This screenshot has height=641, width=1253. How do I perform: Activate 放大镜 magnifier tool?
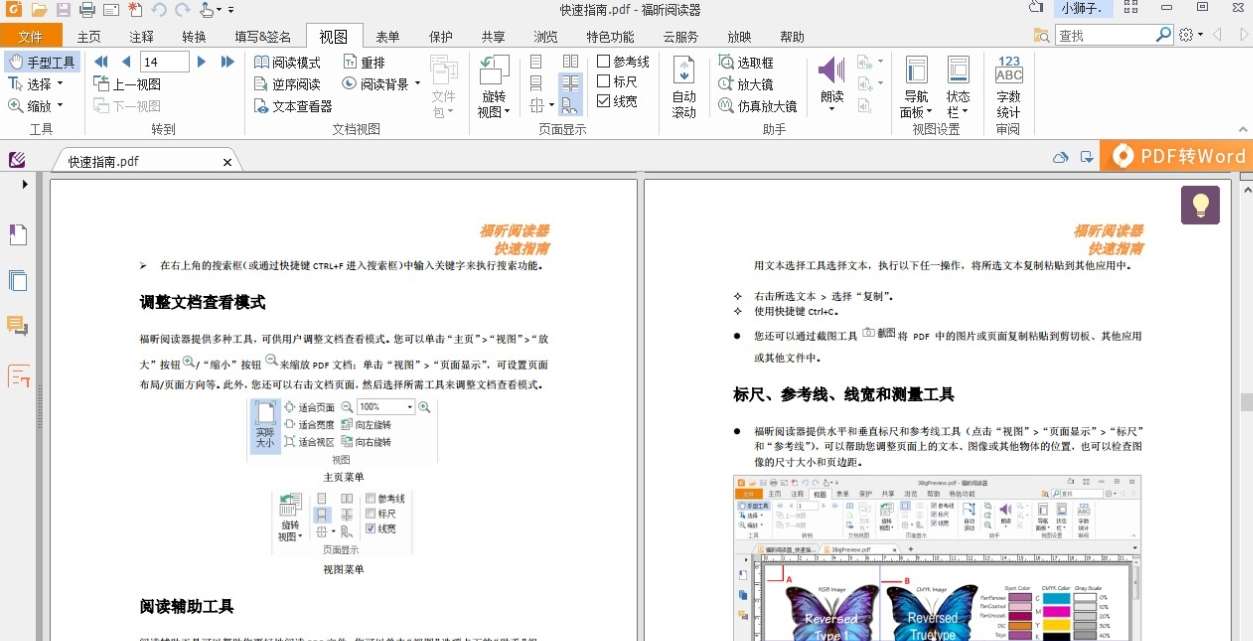tap(746, 84)
